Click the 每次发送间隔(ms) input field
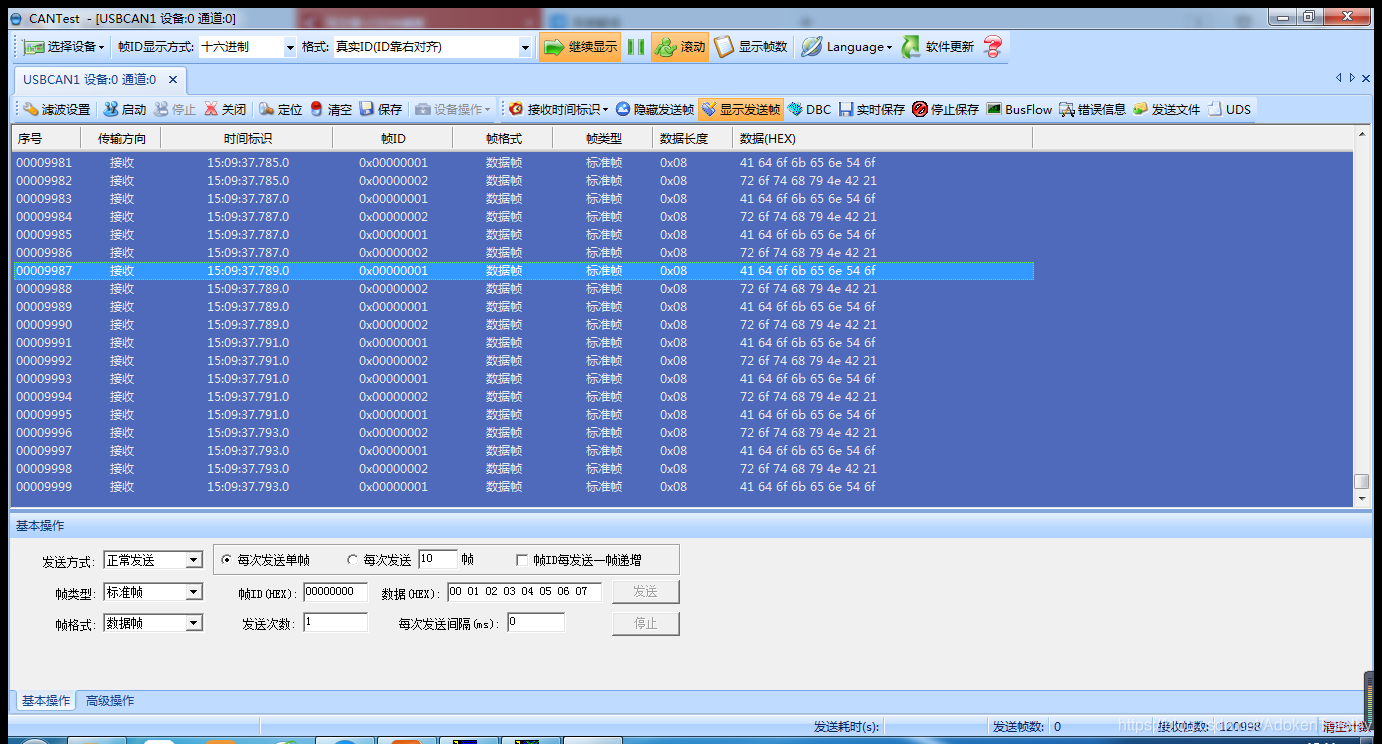Image resolution: width=1382 pixels, height=744 pixels. click(536, 623)
